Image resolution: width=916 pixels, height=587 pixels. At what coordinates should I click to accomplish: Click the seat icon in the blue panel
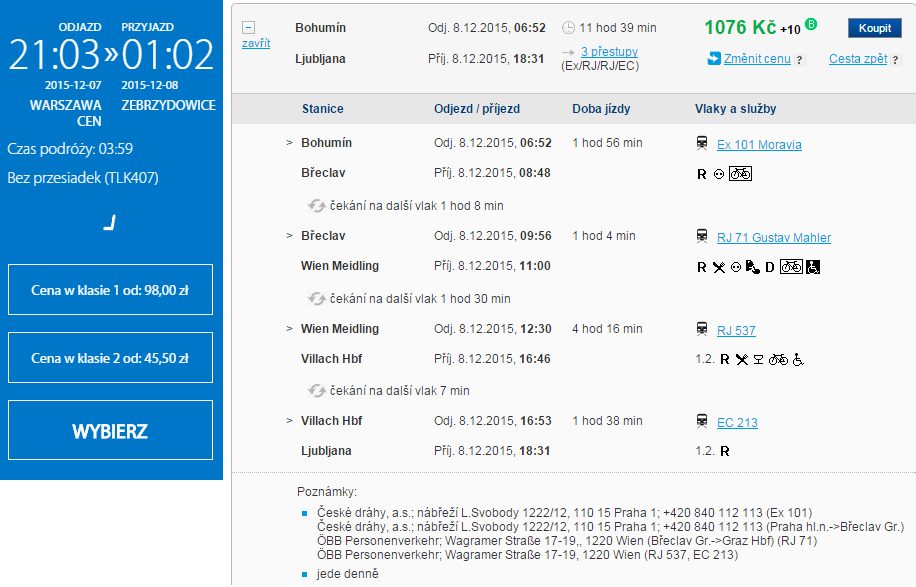click(110, 223)
